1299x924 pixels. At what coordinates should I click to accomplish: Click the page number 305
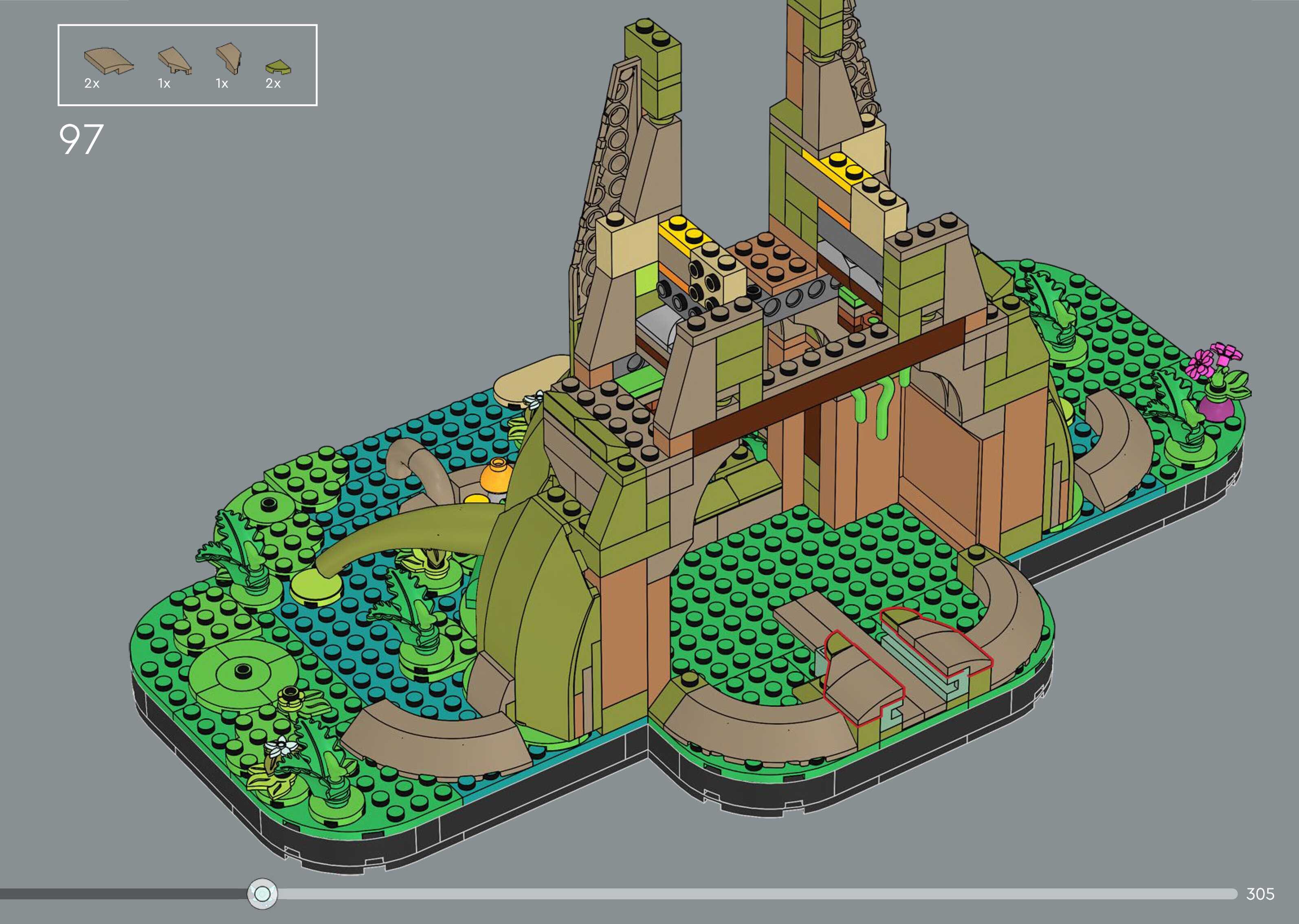pyautogui.click(x=1260, y=894)
